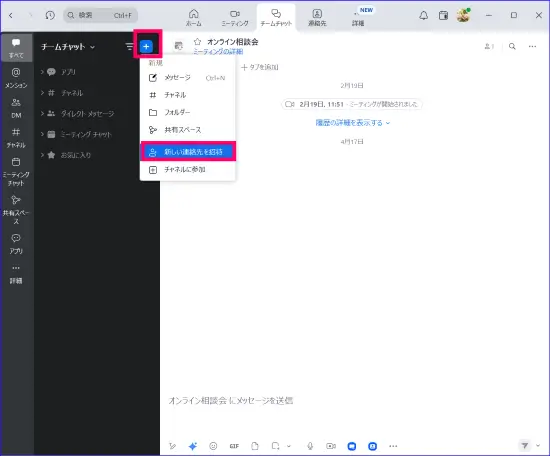550x456 pixels.
Task: Switch to the 連絡先 tab
Action: pos(317,18)
